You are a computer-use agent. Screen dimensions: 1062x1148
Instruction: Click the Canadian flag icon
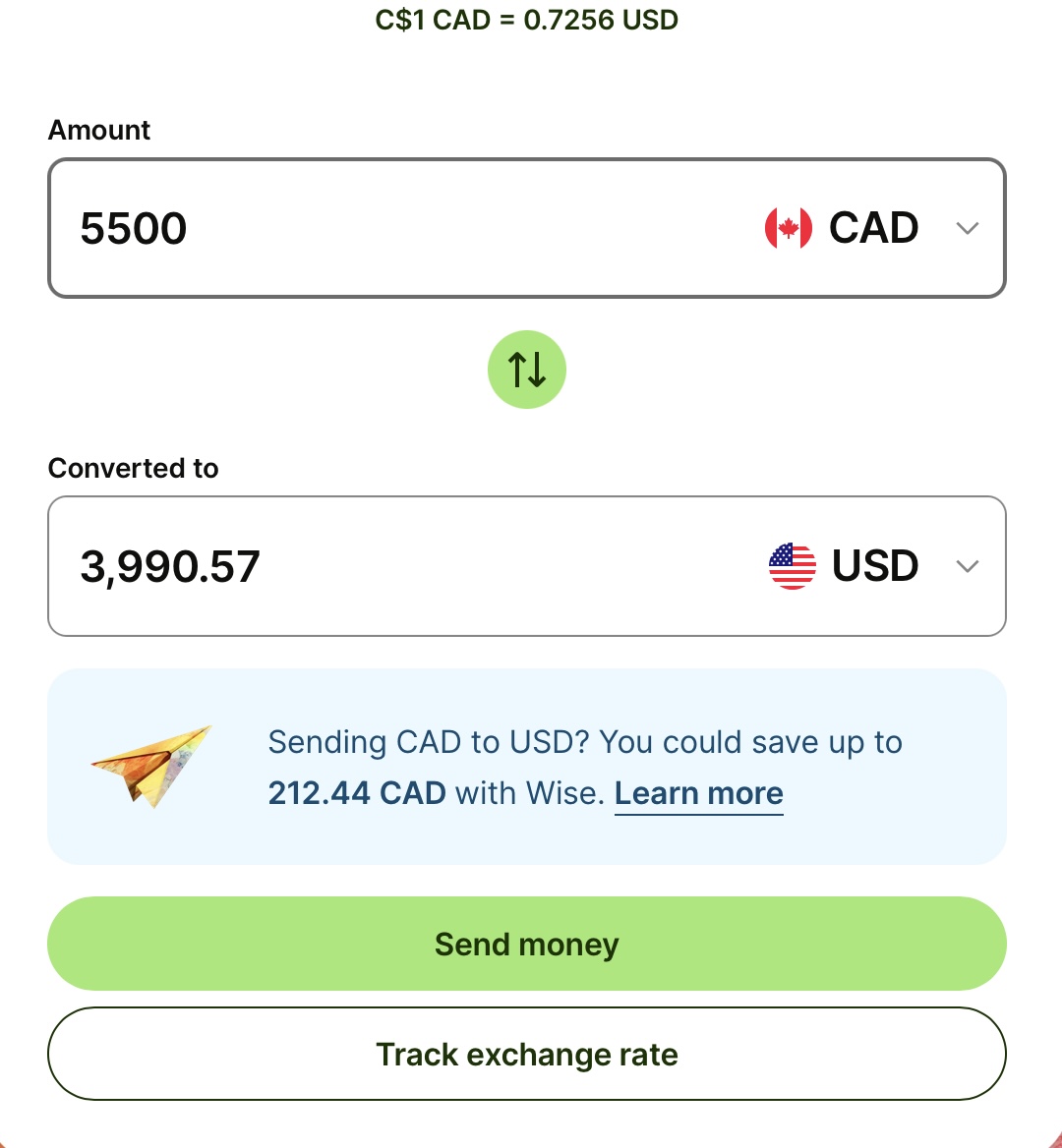789,229
